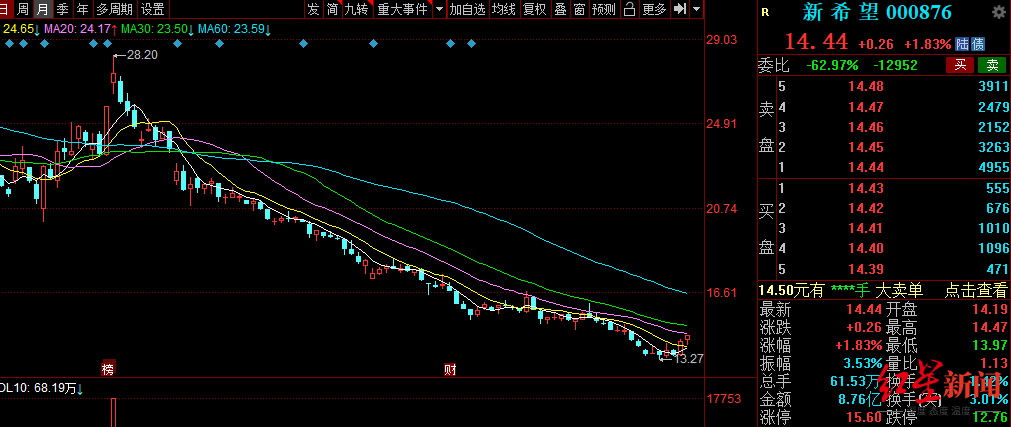Click the 陆 badge next to the price change
Image resolution: width=1011 pixels, height=427 pixels.
[x=961, y=44]
